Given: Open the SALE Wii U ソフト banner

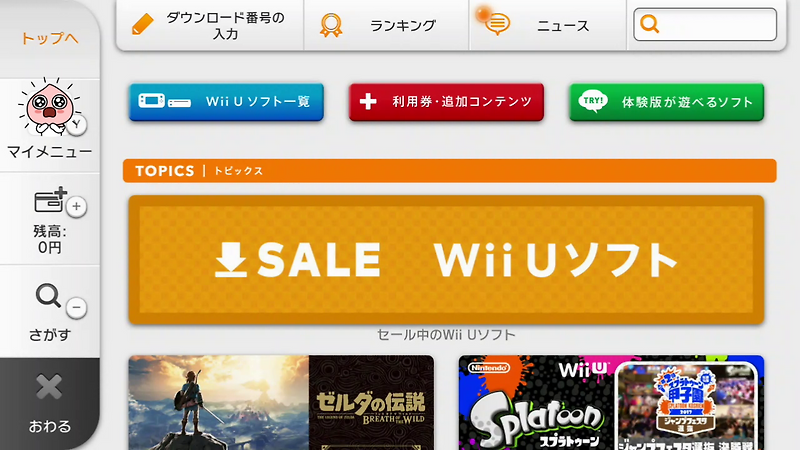Looking at the screenshot, I should (x=446, y=260).
